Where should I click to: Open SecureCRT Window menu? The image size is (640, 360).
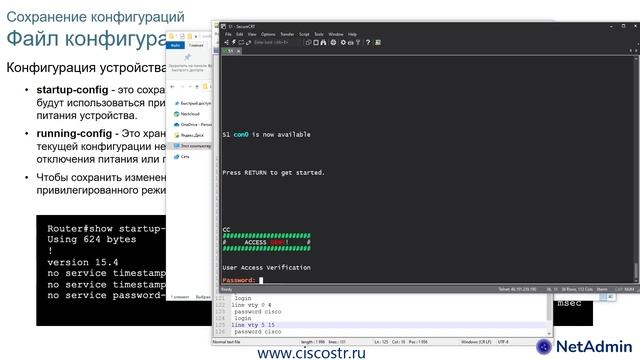[x=336, y=34]
